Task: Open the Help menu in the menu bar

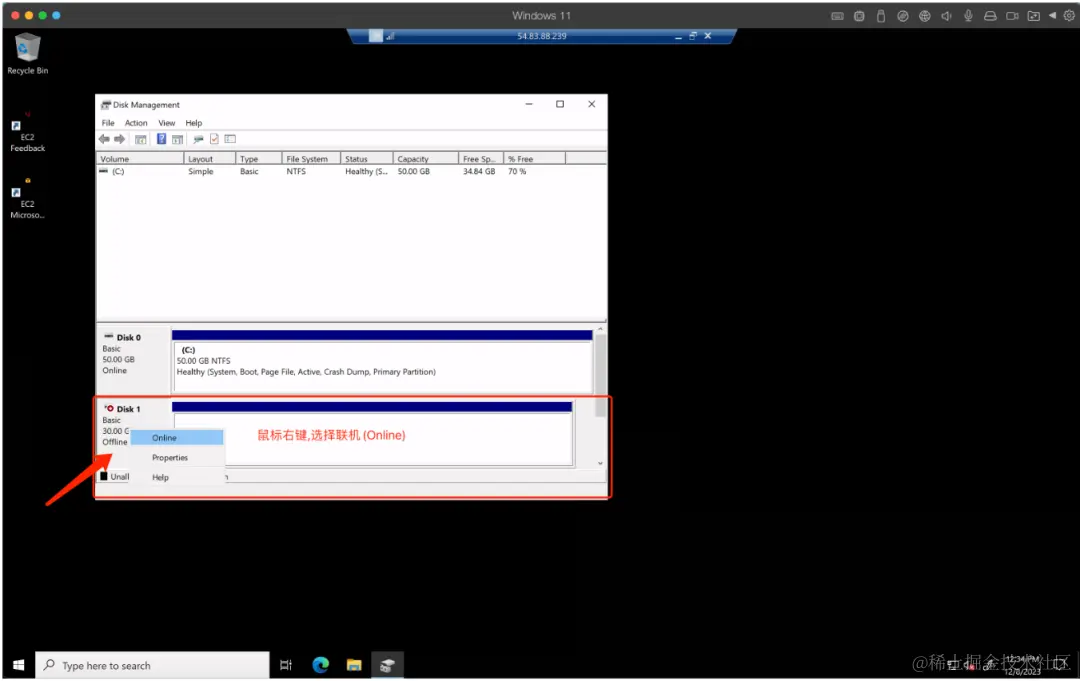Action: [x=194, y=123]
